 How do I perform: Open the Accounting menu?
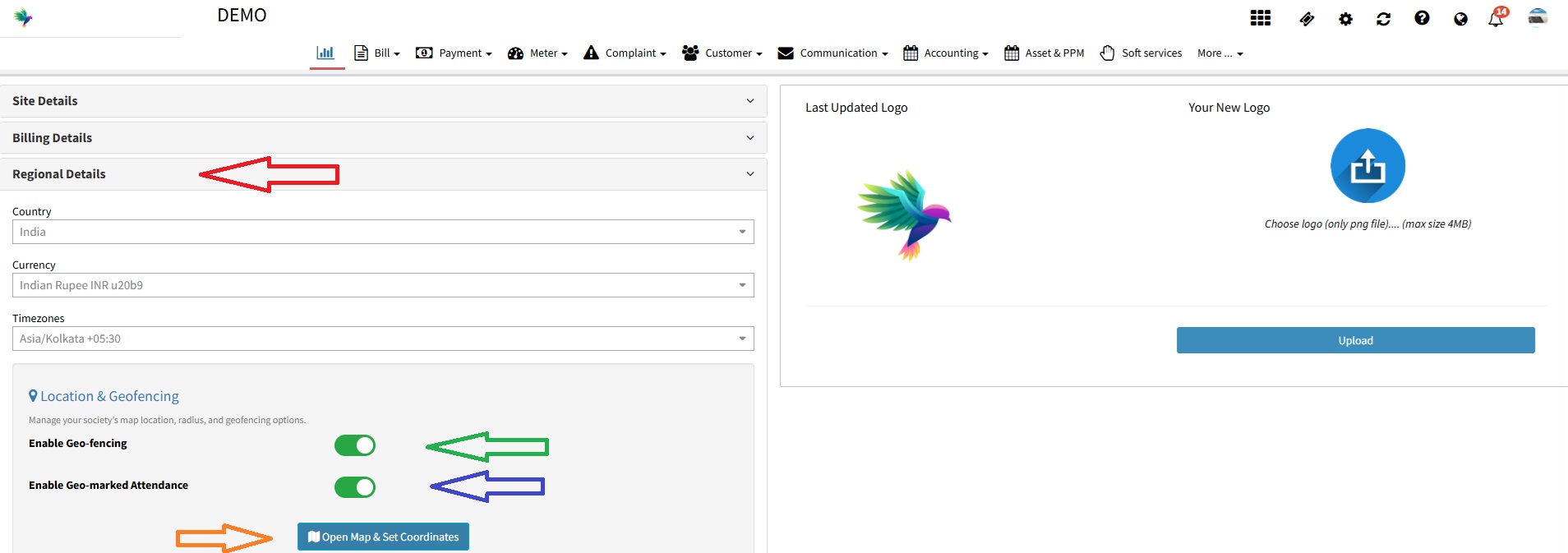946,53
